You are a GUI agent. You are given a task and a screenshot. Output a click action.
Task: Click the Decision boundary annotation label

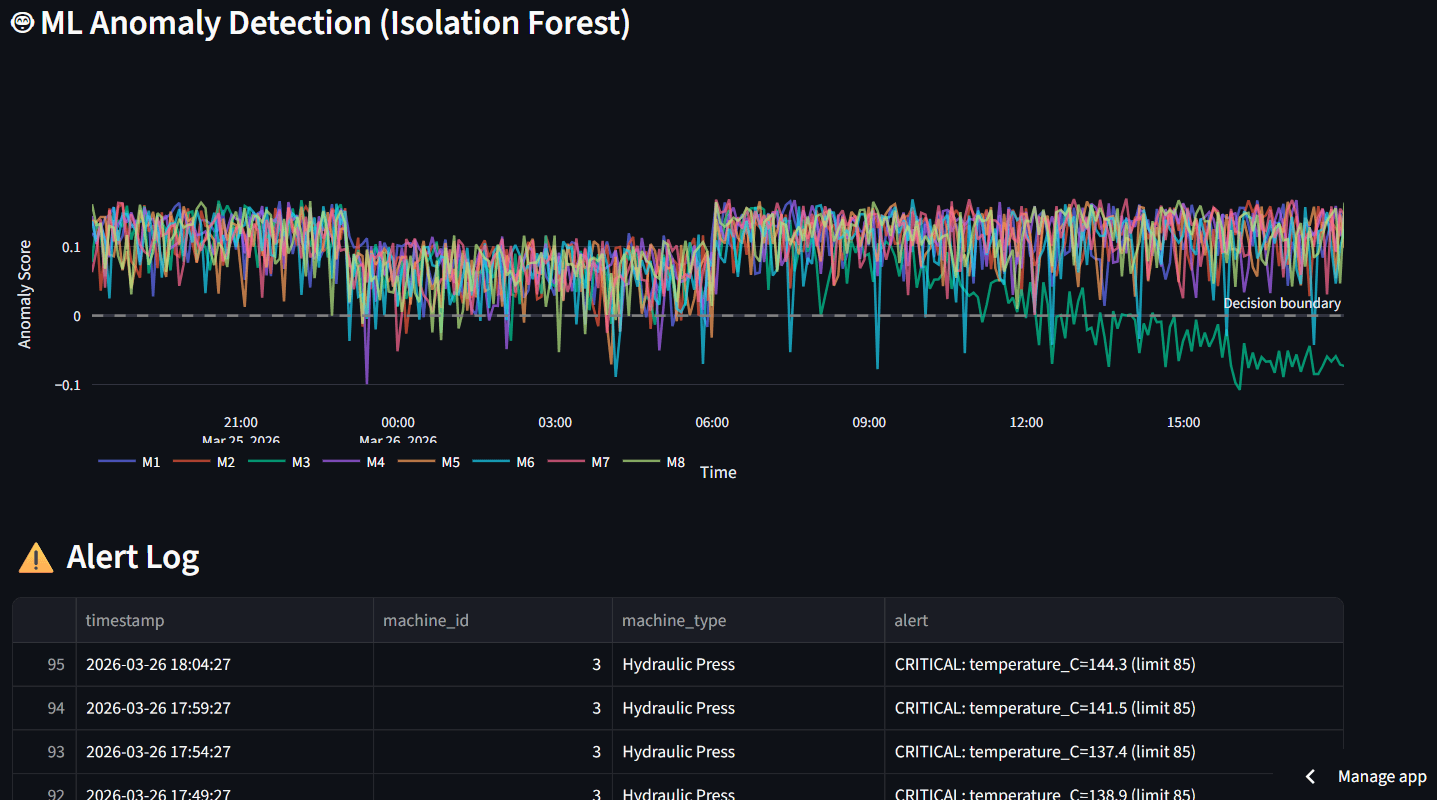(x=1282, y=303)
